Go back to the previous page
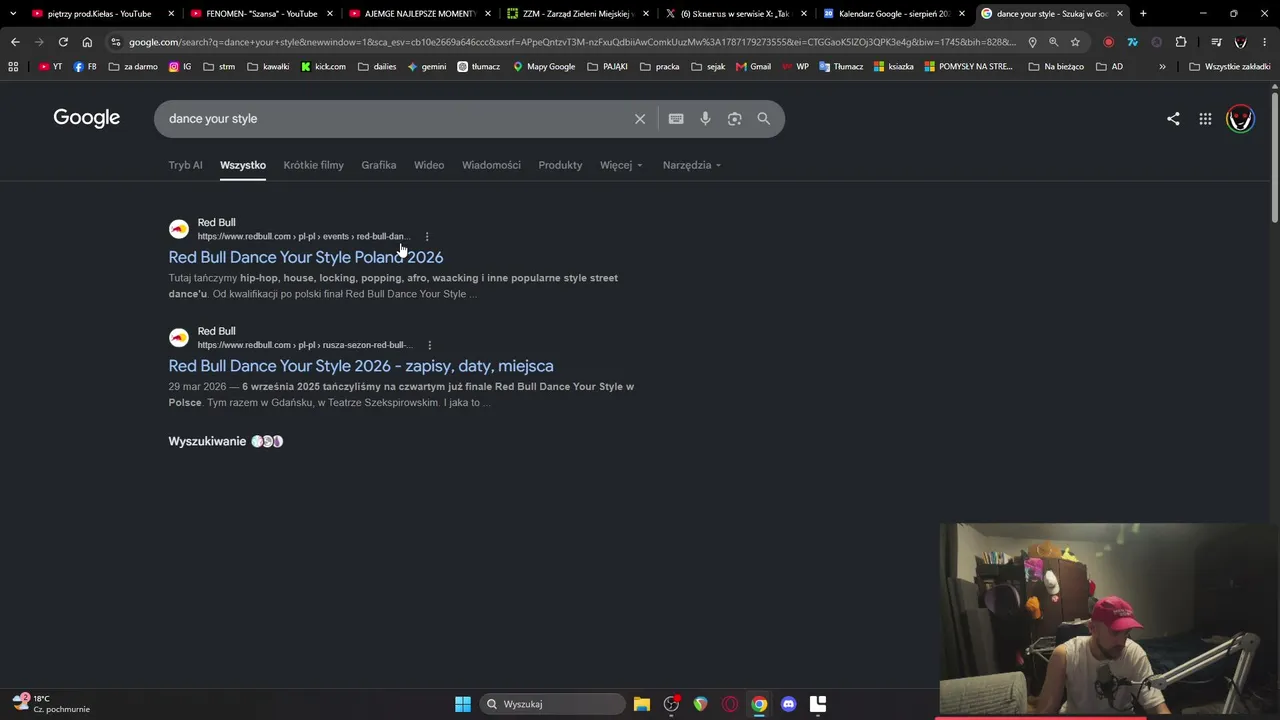 point(15,42)
